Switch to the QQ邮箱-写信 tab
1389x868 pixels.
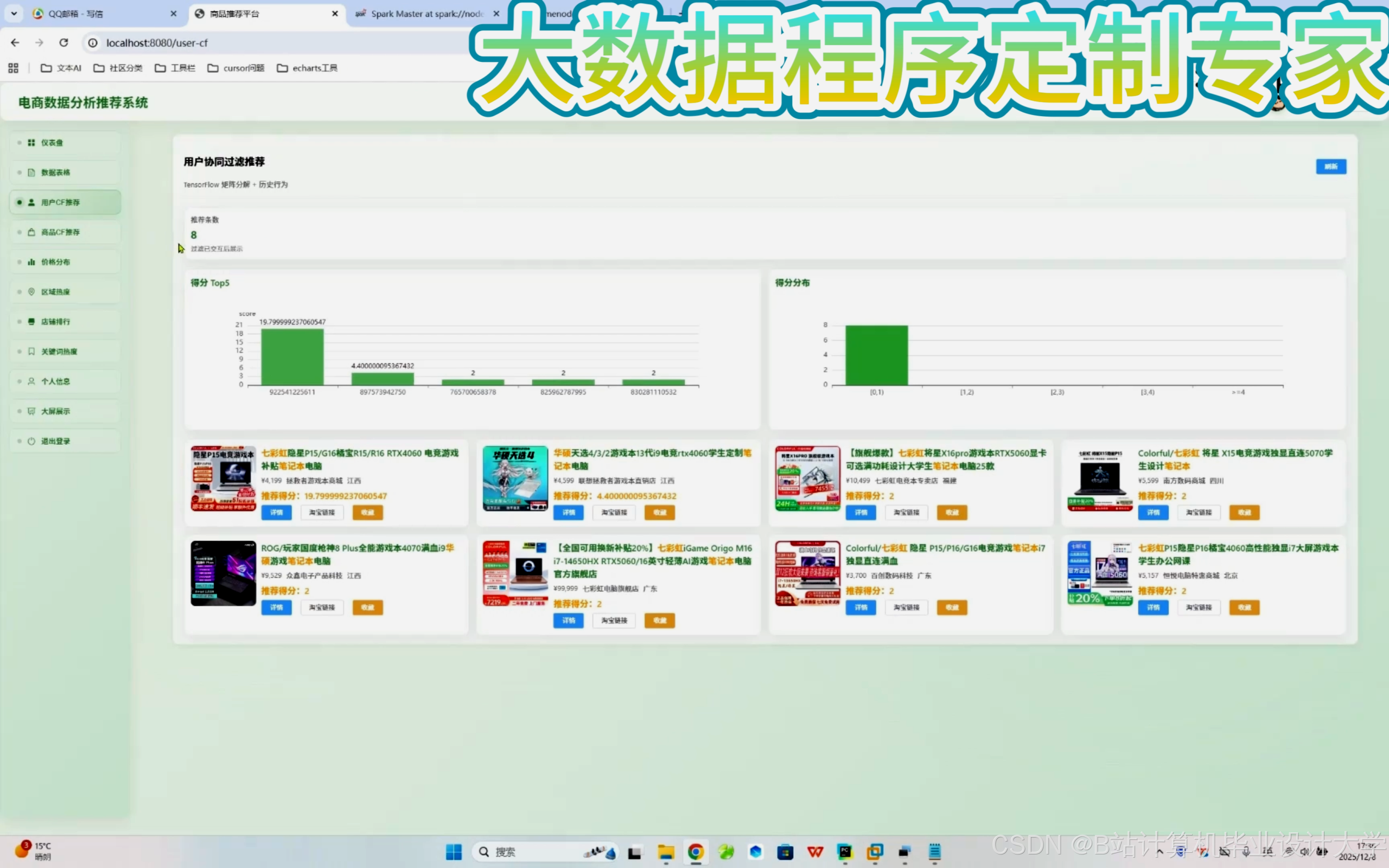pos(75,13)
